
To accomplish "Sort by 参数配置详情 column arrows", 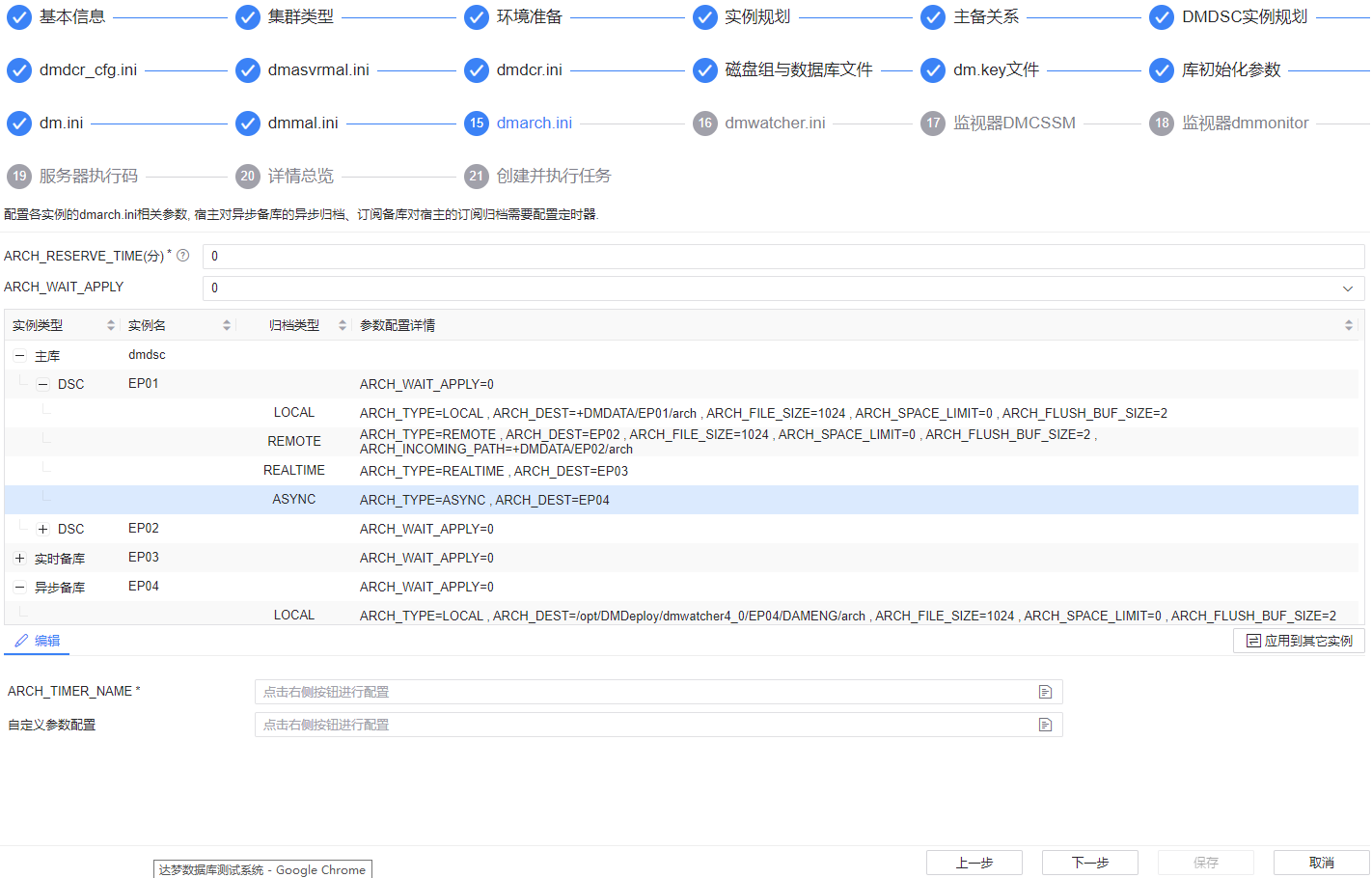I will 1349,325.
